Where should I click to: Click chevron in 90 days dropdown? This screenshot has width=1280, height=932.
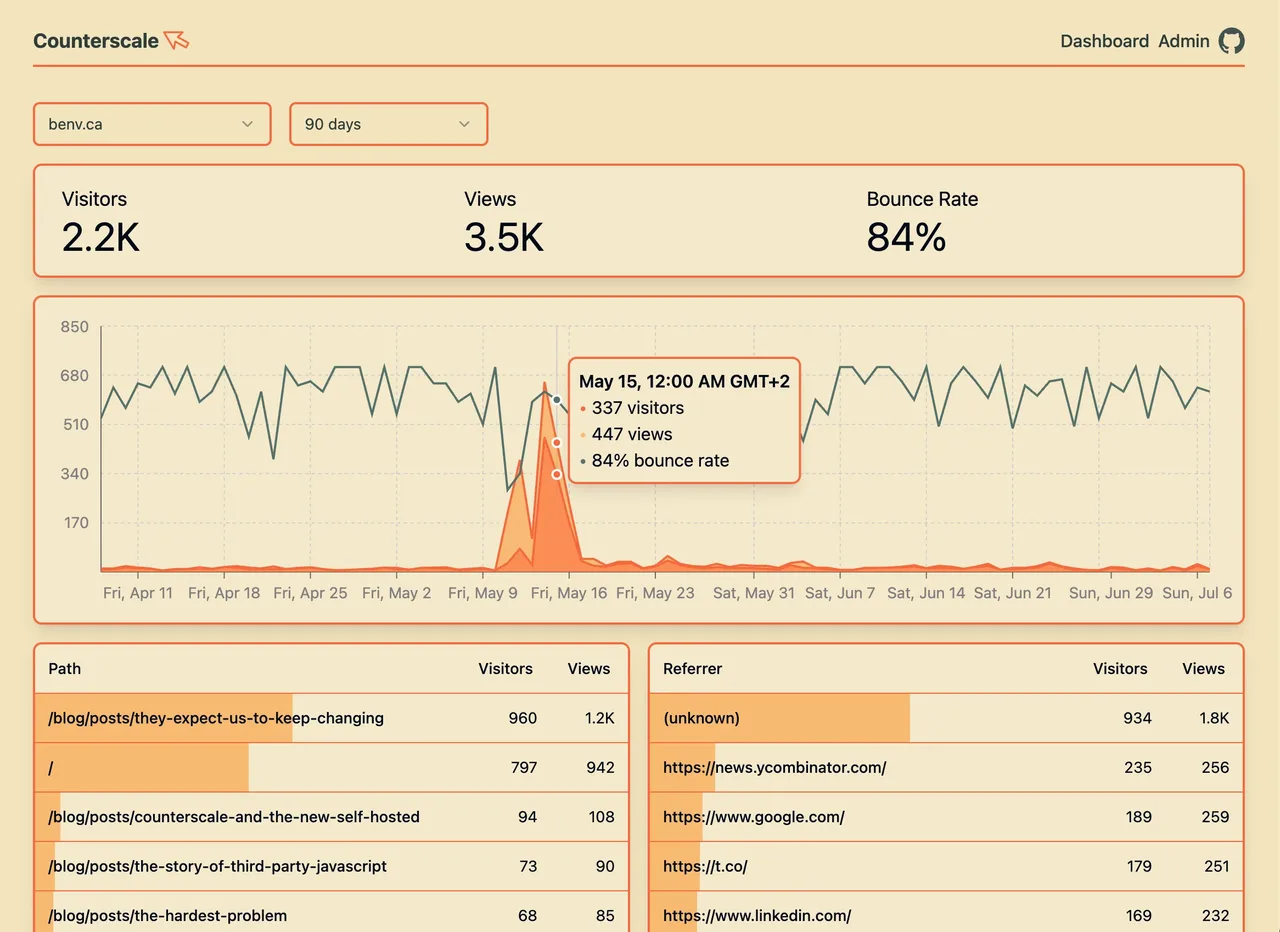[464, 124]
